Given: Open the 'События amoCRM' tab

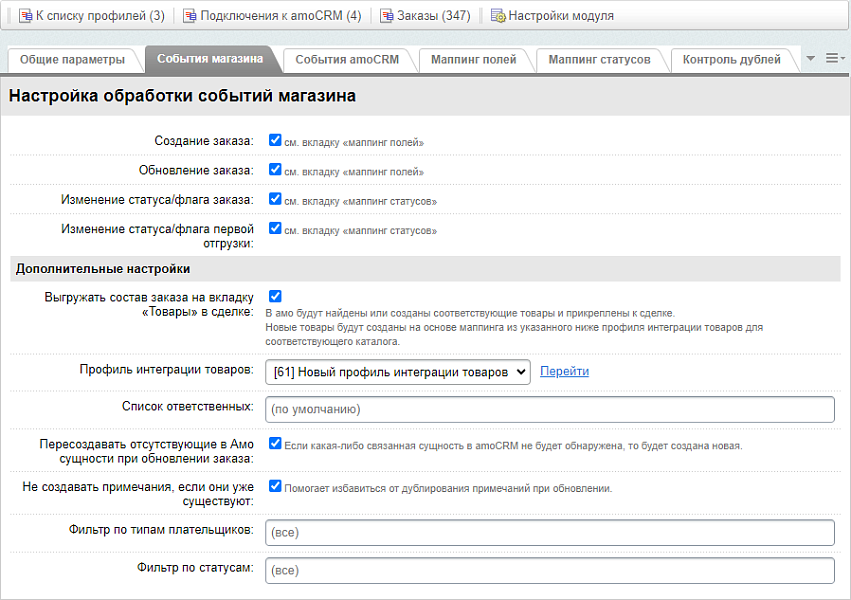Looking at the screenshot, I should (347, 60).
